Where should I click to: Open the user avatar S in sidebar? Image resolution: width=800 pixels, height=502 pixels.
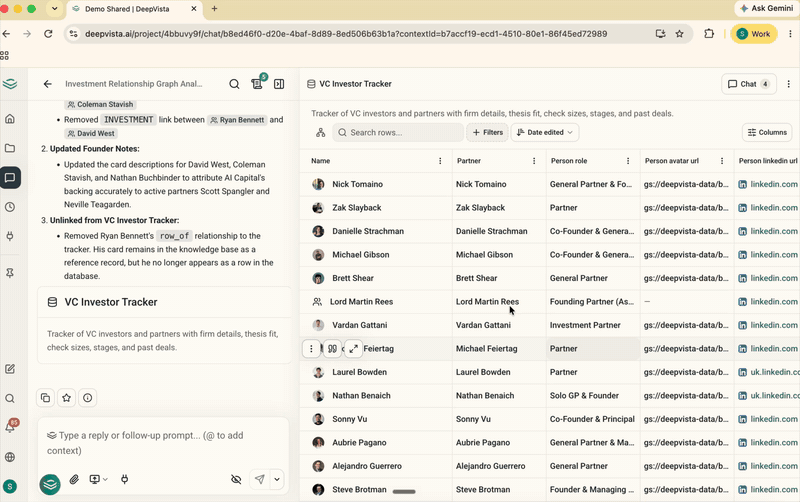tap(10, 487)
